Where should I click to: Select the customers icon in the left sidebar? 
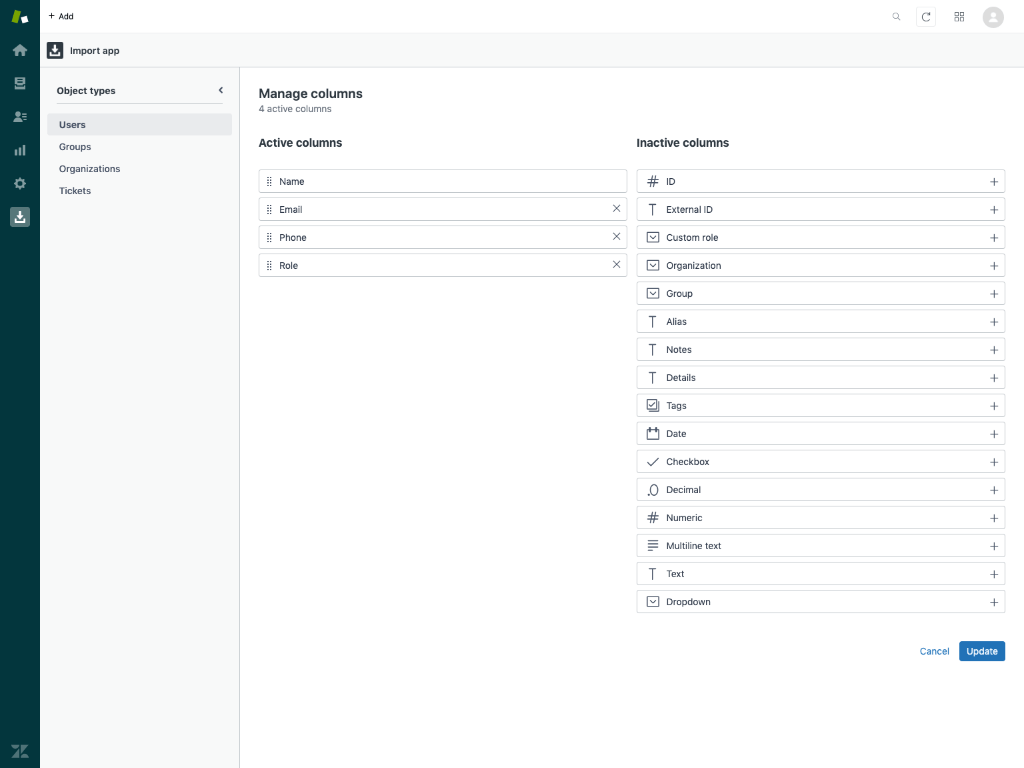[20, 116]
